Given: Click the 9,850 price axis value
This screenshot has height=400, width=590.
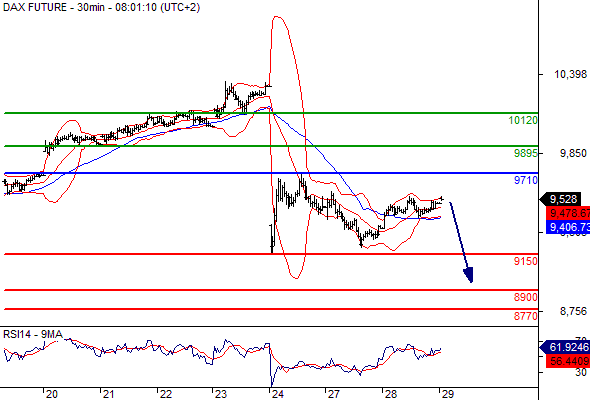Looking at the screenshot, I should pos(573,153).
